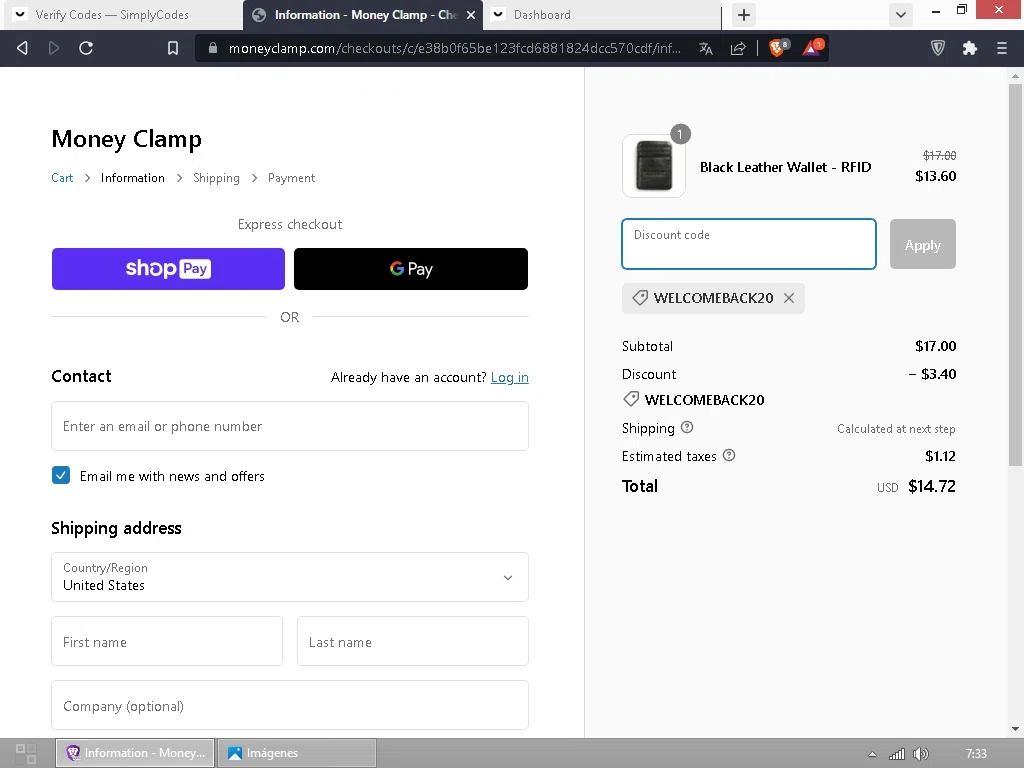Open the extensions puzzle icon
1024x768 pixels.
970,48
